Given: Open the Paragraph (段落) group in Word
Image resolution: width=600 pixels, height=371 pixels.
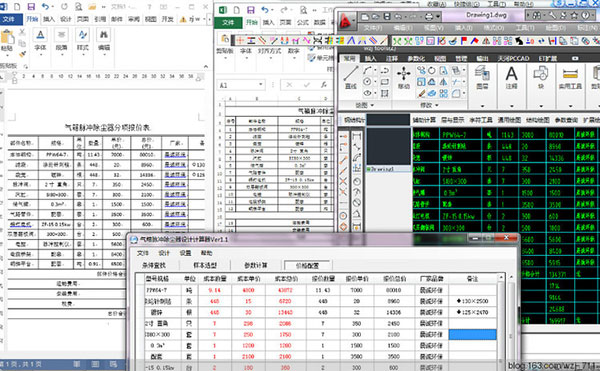Looking at the screenshot, I should click(x=61, y=41).
